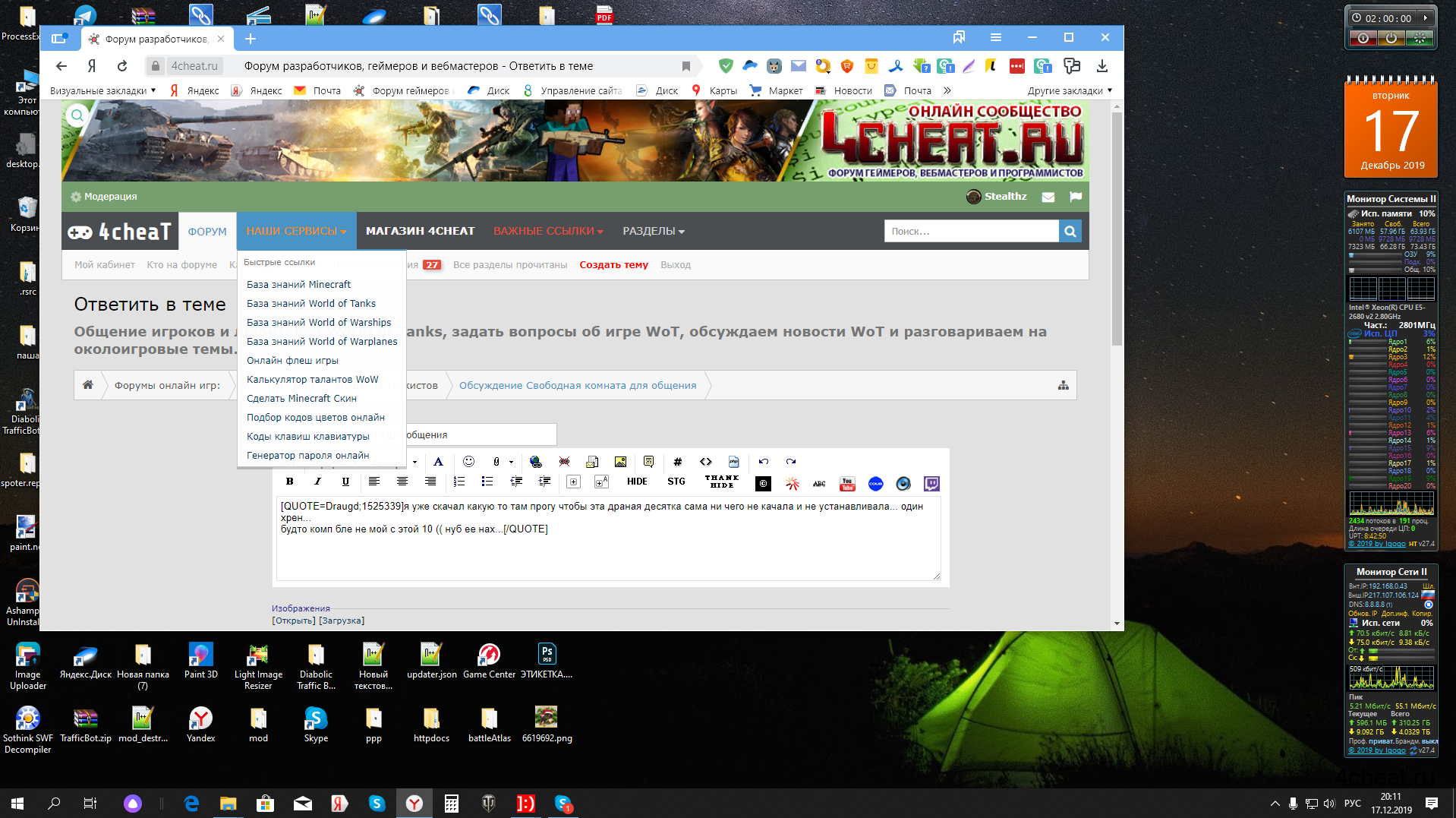Click into the message text area

[608, 538]
